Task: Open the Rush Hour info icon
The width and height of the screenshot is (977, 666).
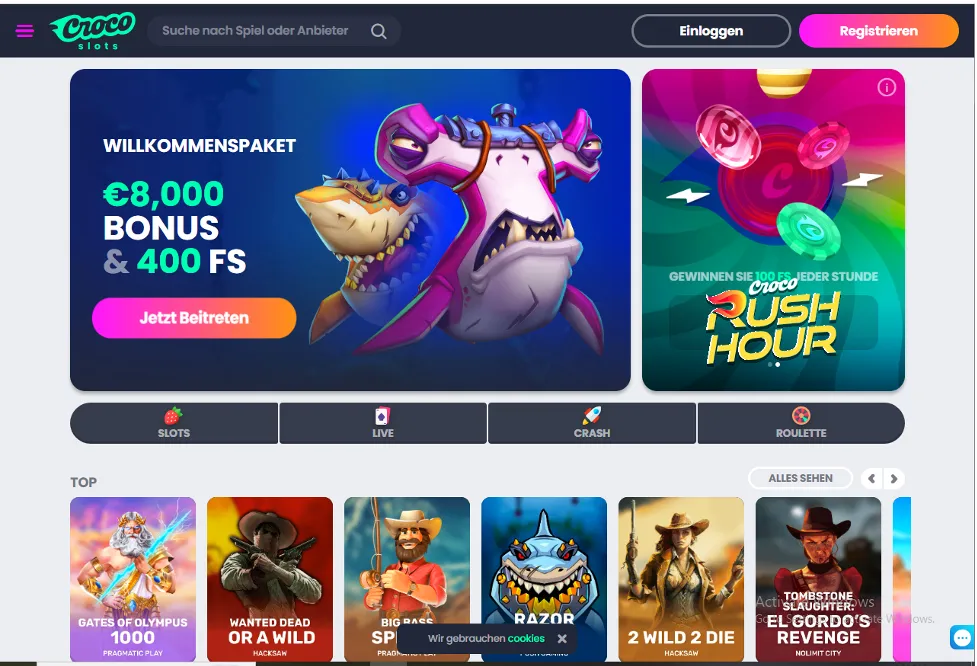Action: pyautogui.click(x=886, y=87)
